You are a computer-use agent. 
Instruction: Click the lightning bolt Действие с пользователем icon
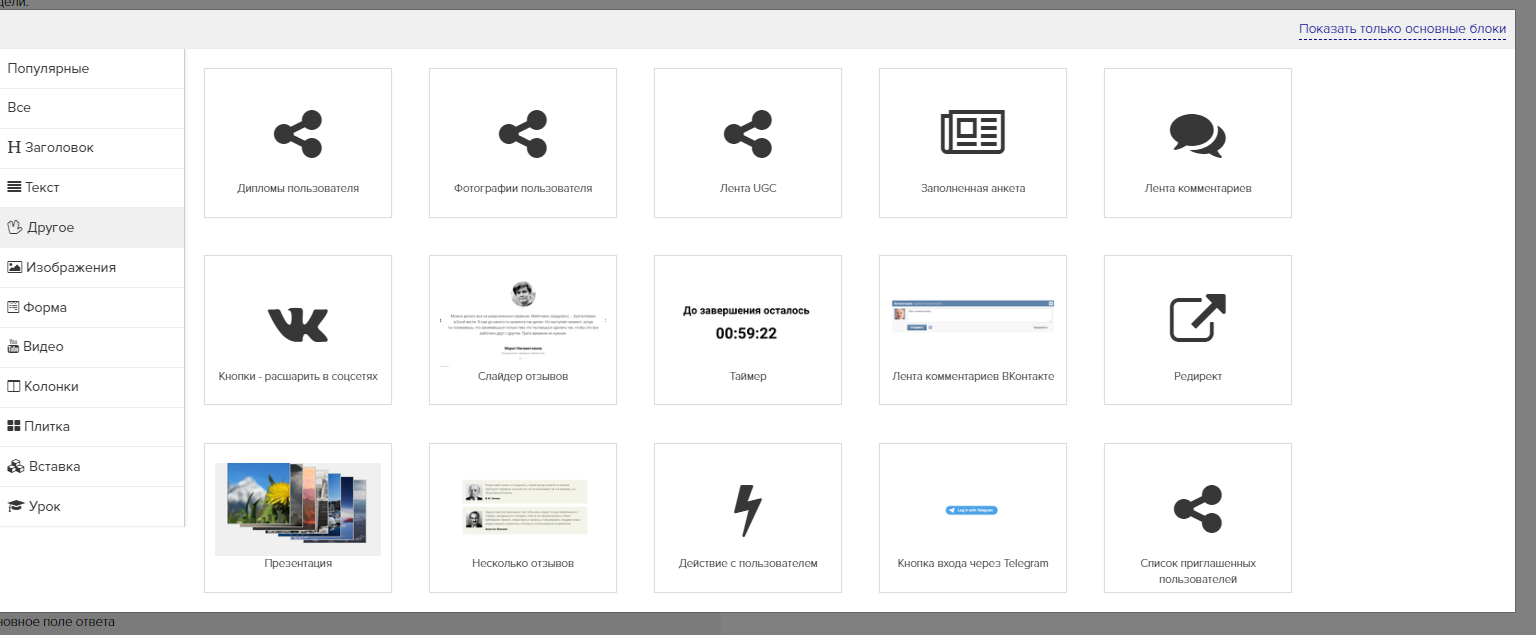[x=747, y=510]
